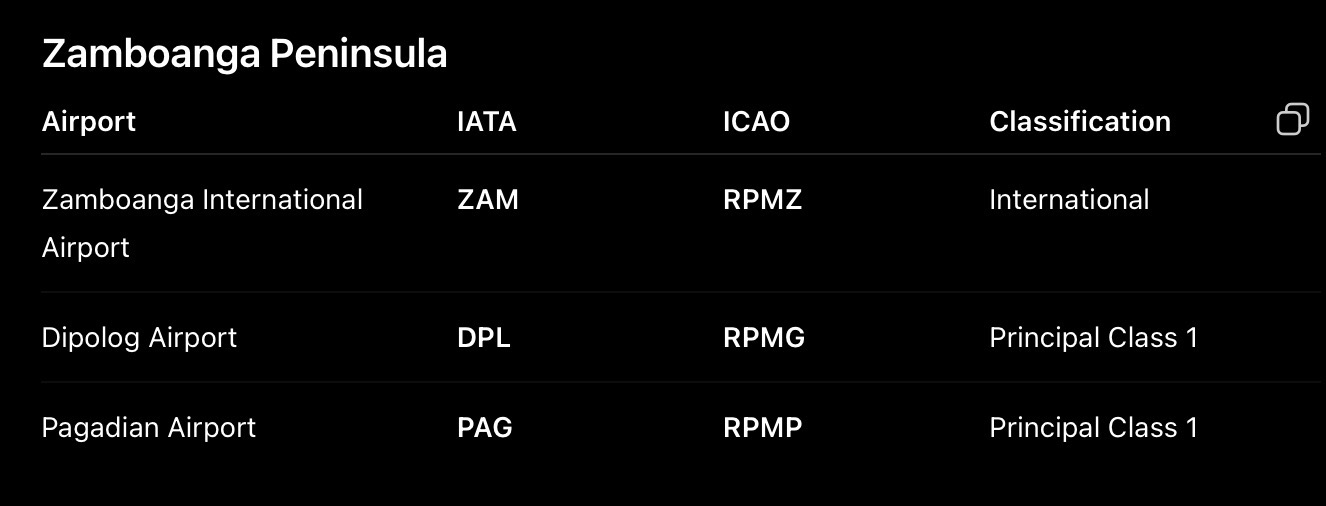This screenshot has height=506, width=1326.
Task: Click the Airport column header
Action: tap(89, 121)
